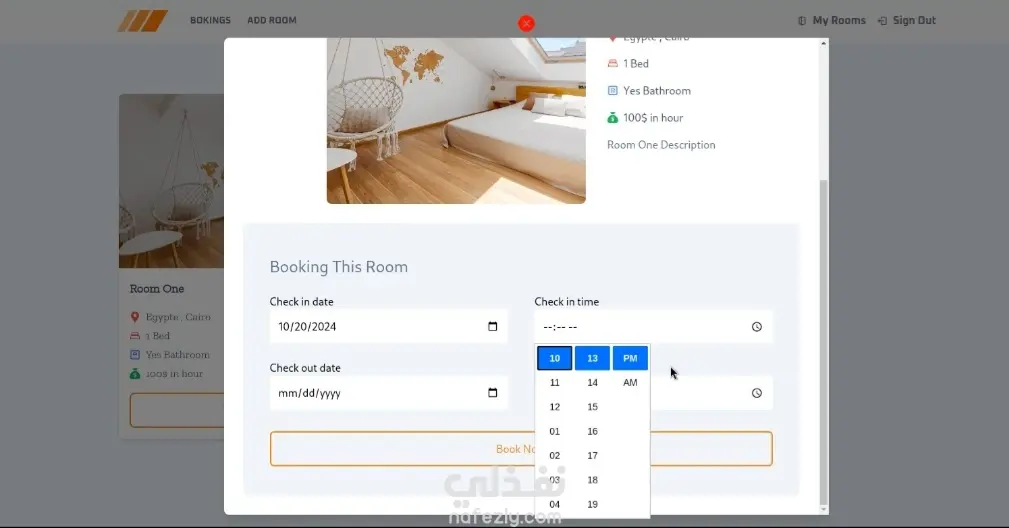The image size is (1009, 528).
Task: Select minute 13 in time picker
Action: 593,358
